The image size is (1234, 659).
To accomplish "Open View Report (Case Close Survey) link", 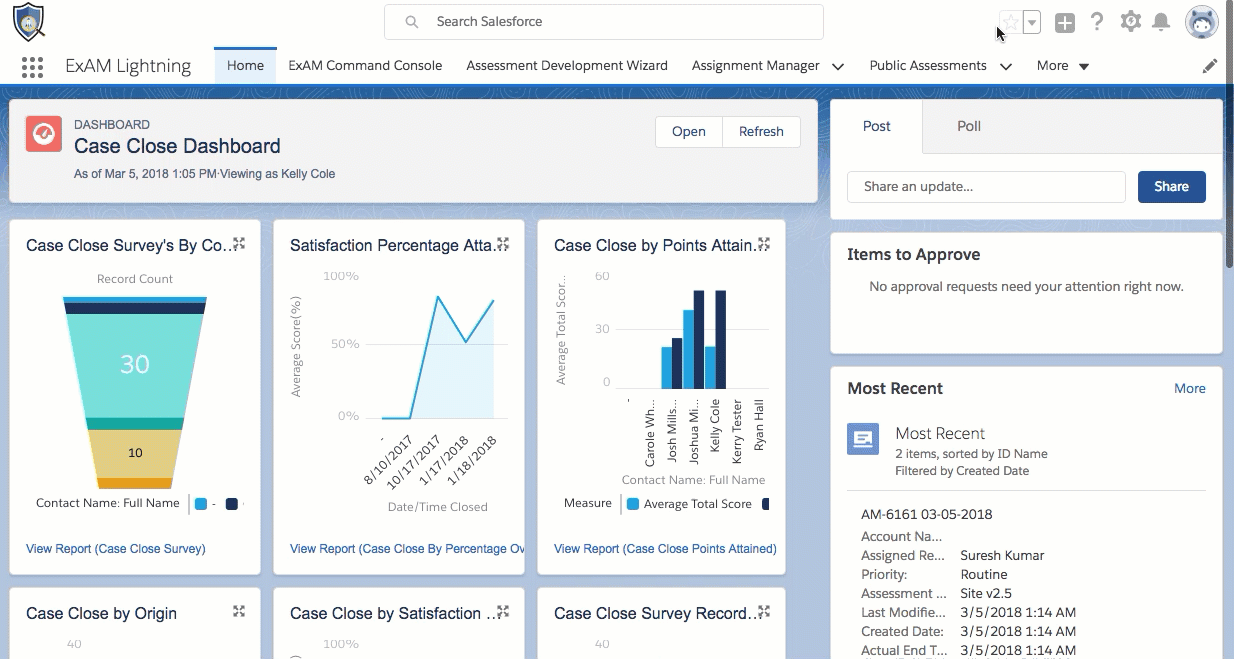I will tap(116, 548).
